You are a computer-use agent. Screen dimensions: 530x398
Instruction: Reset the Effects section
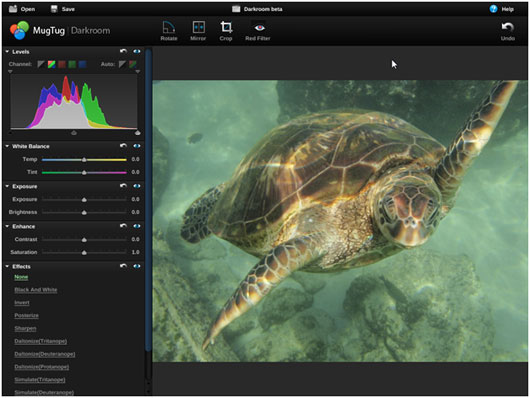pos(123,266)
